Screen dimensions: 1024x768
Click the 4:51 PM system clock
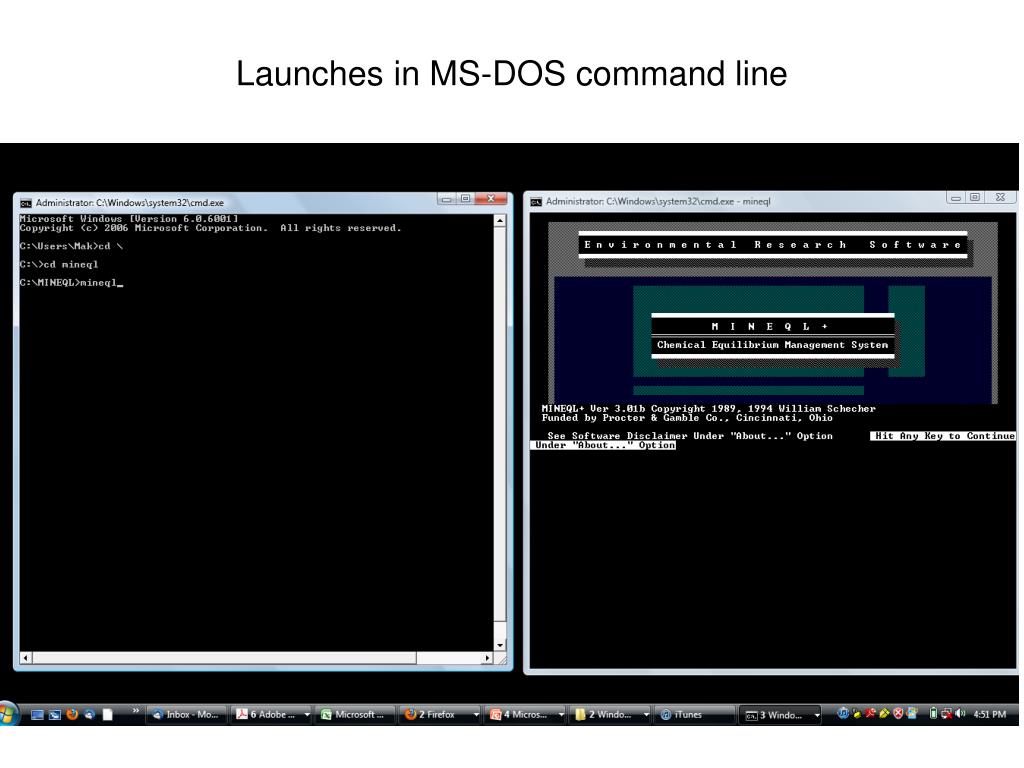[989, 714]
